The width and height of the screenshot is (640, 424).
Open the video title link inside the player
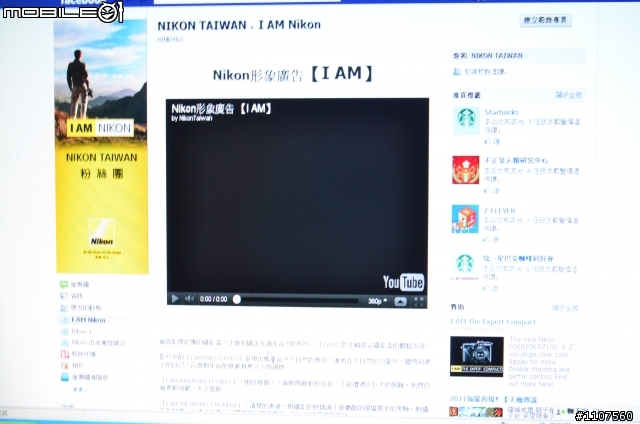pos(222,109)
